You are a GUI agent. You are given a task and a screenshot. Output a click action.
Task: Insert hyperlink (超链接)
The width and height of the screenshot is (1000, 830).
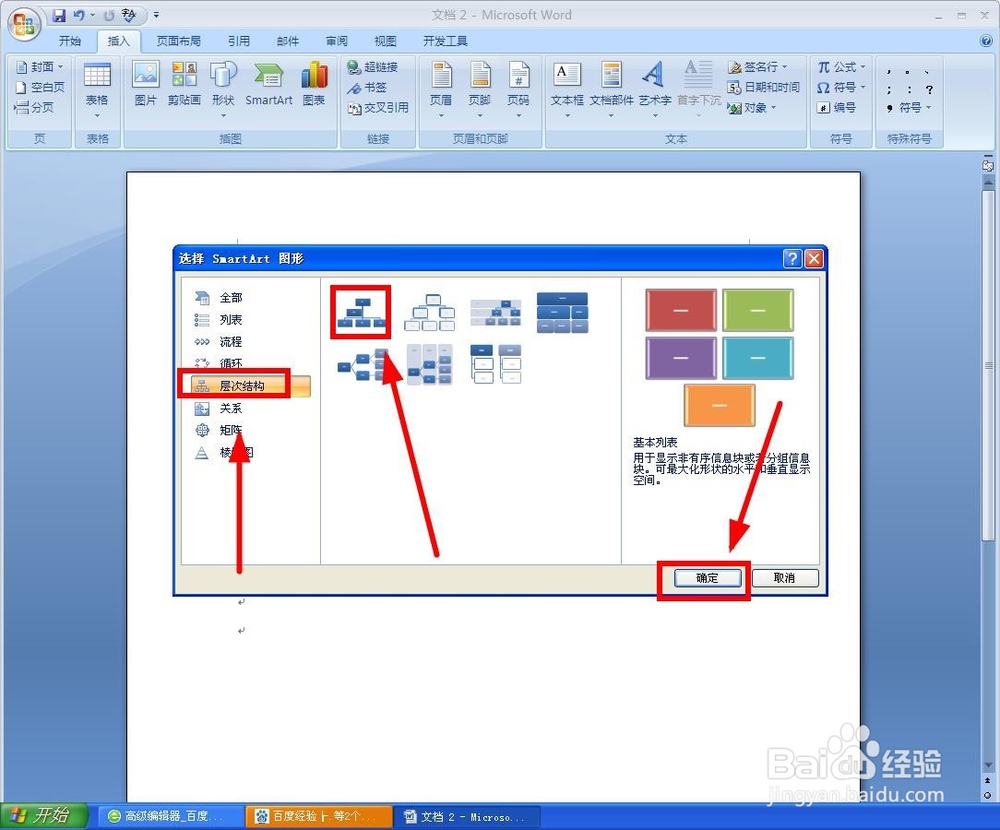[372, 67]
